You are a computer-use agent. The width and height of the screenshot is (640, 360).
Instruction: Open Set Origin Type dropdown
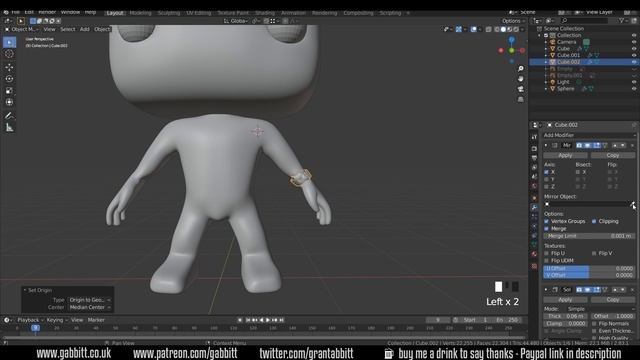pos(90,300)
